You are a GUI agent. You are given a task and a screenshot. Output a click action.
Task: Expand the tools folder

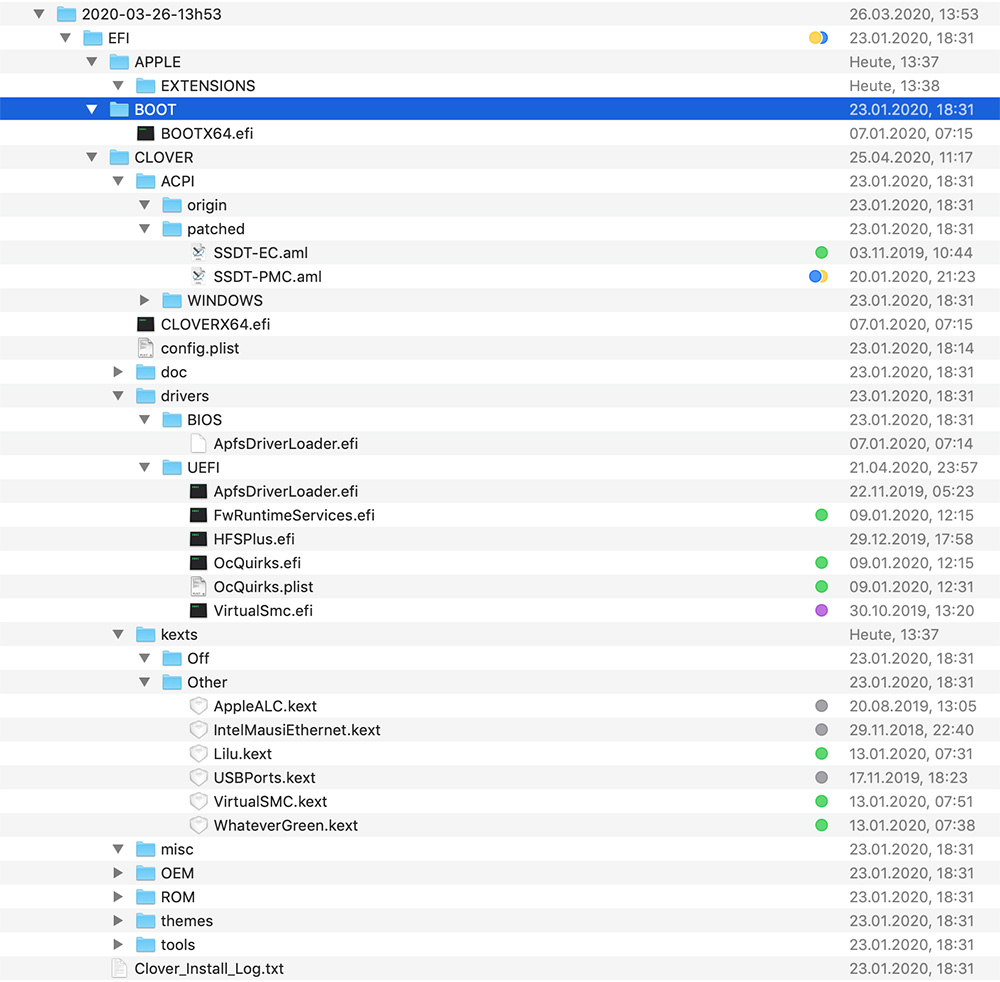pos(119,945)
